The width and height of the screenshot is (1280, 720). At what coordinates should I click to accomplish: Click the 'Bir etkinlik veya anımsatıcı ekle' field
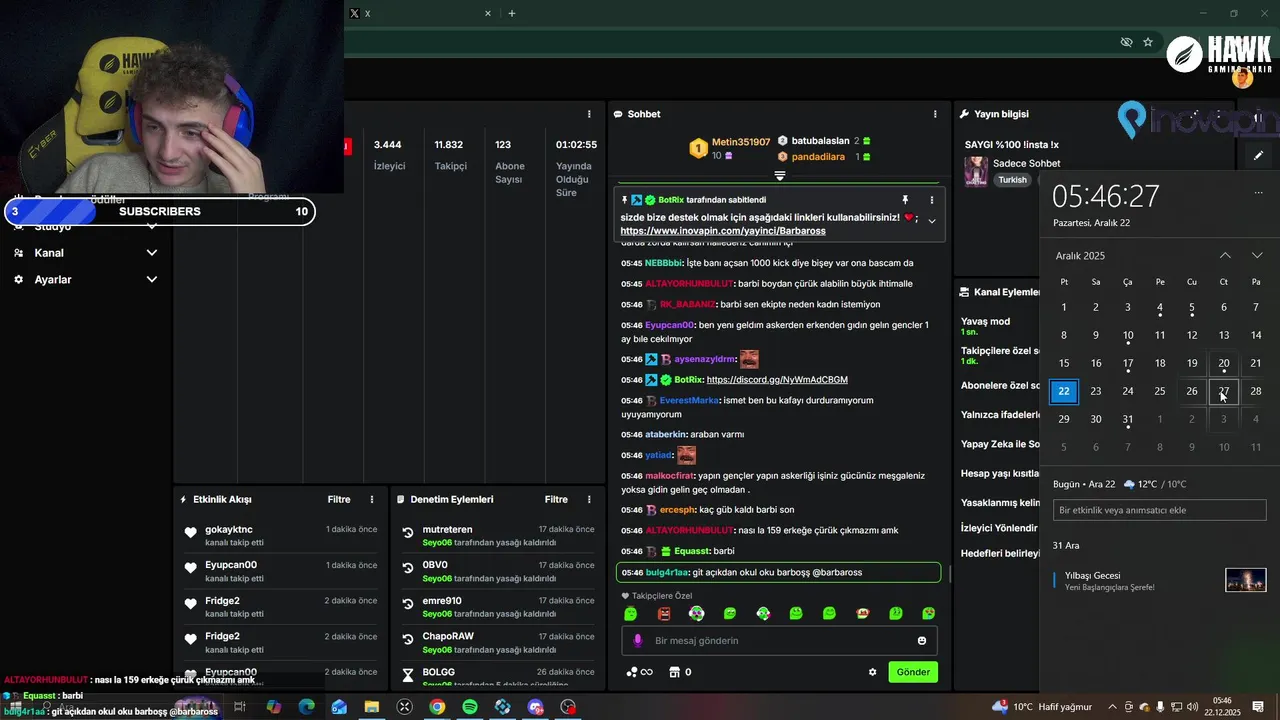(x=1159, y=510)
